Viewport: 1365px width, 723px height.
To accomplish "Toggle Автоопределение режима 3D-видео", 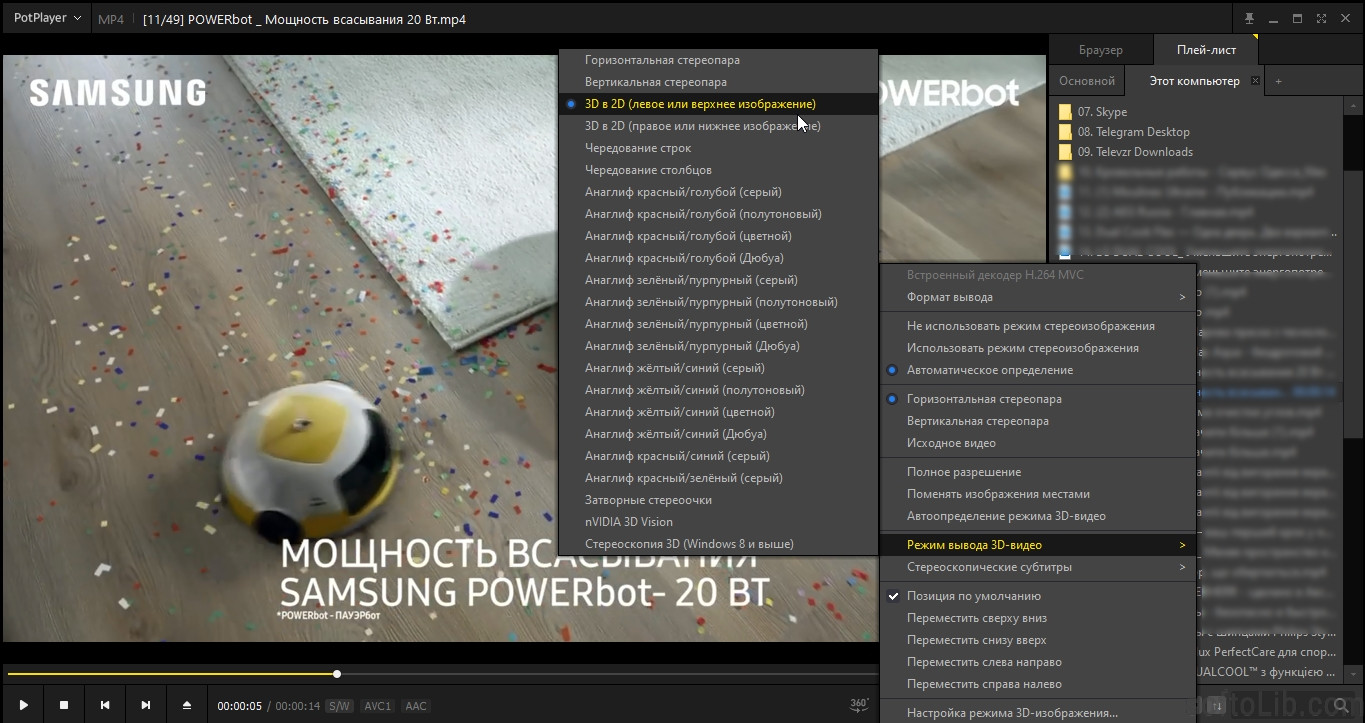I will click(x=1038, y=516).
